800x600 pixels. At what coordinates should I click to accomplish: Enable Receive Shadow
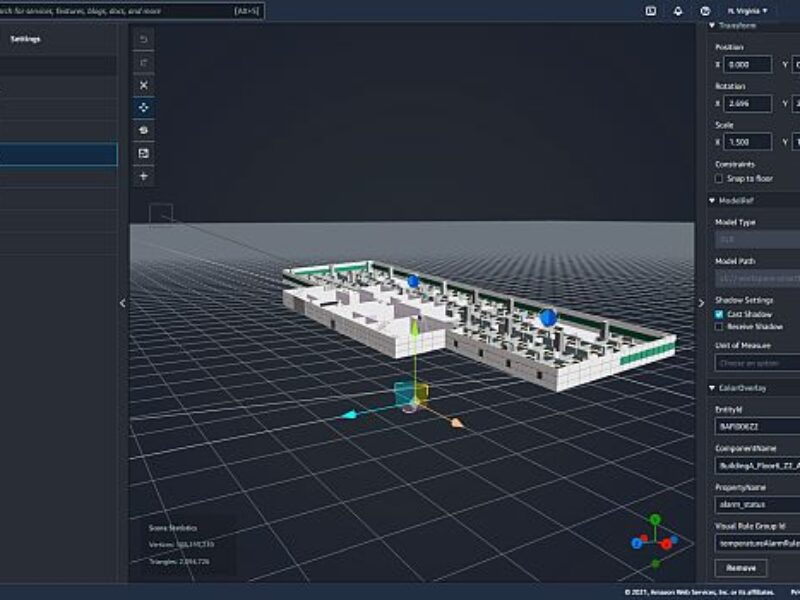720,327
